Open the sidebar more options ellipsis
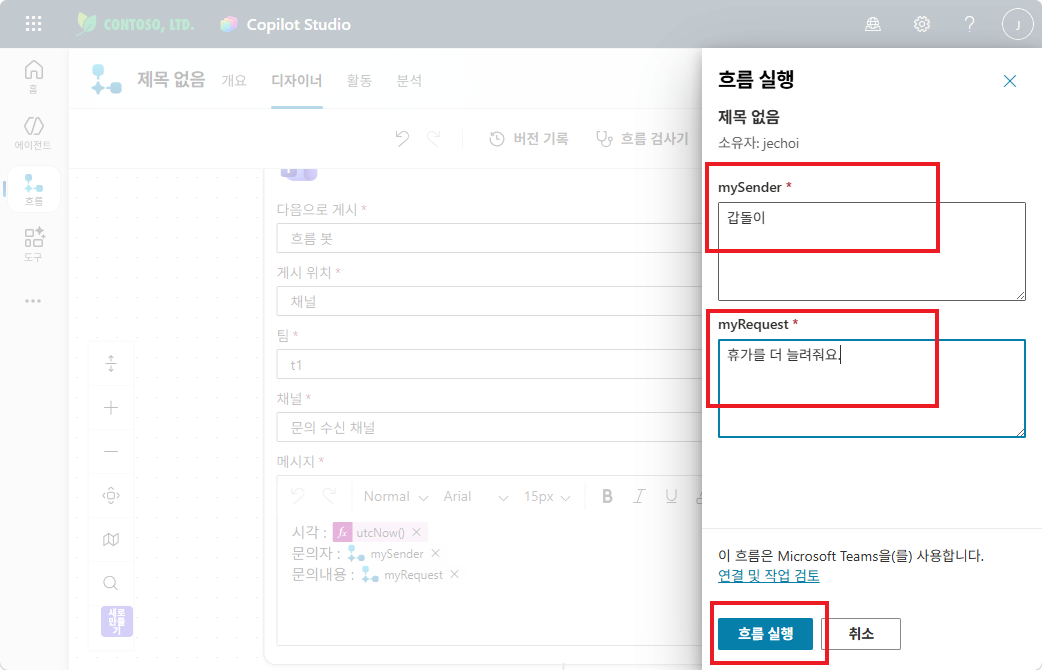The width and height of the screenshot is (1042, 670). 33,301
